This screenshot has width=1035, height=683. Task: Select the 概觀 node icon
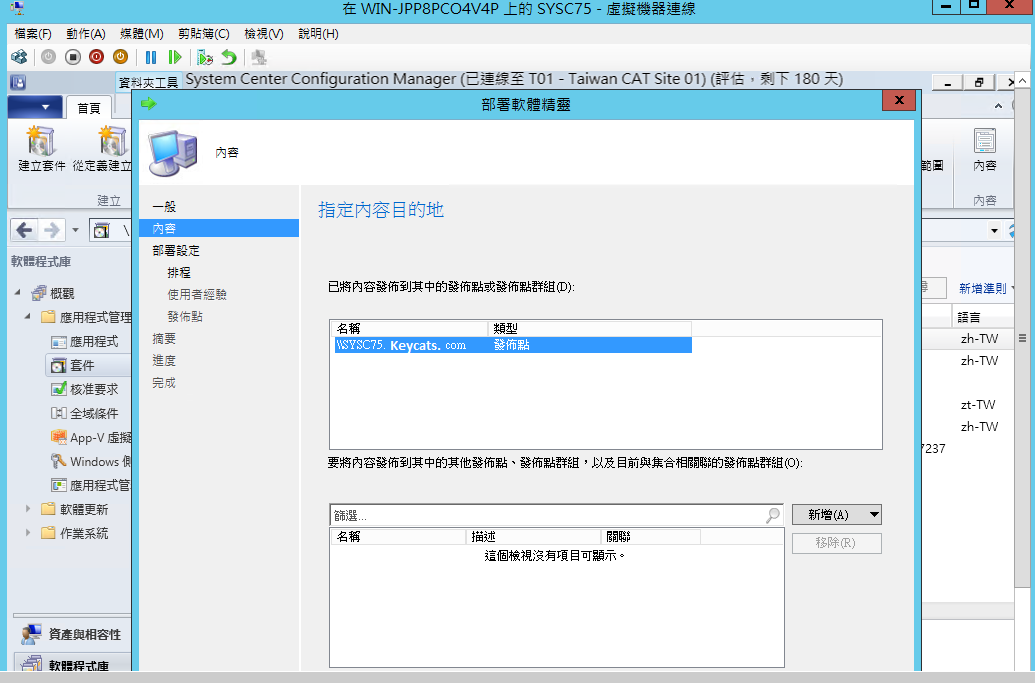click(39, 293)
